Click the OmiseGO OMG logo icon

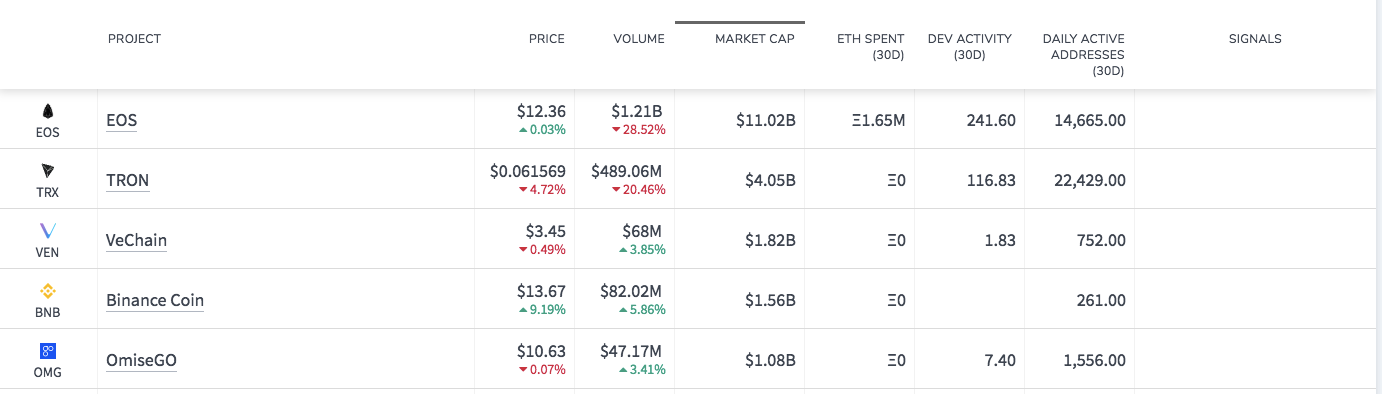[x=47, y=351]
